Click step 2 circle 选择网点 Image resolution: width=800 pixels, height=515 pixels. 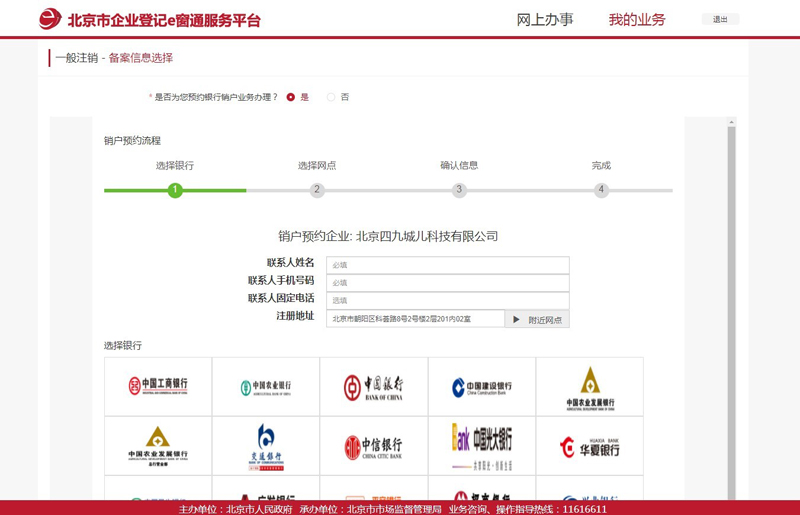317,190
